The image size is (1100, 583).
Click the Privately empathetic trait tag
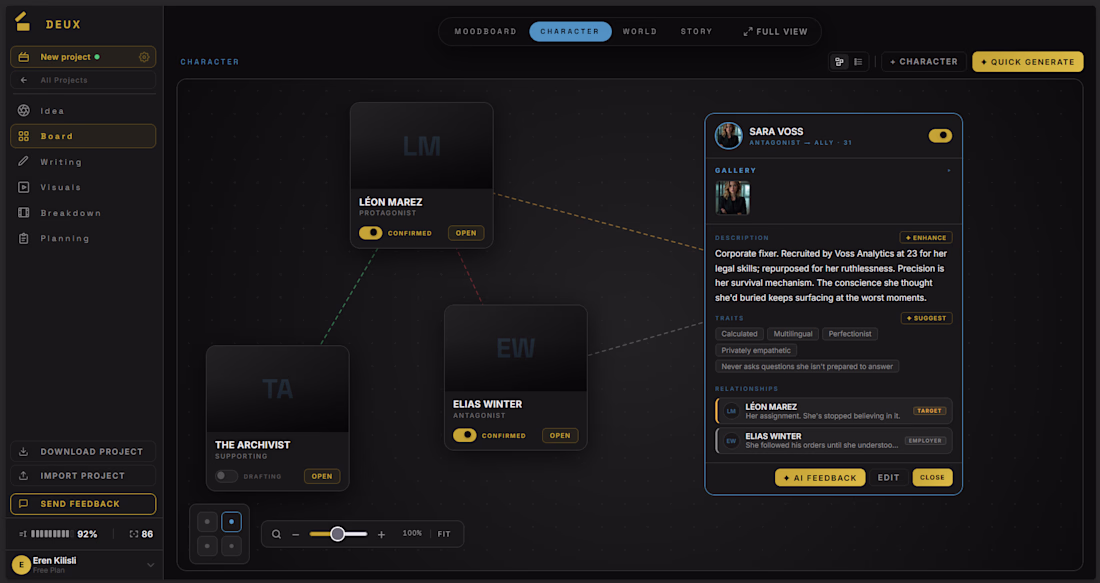pyautogui.click(x=756, y=350)
